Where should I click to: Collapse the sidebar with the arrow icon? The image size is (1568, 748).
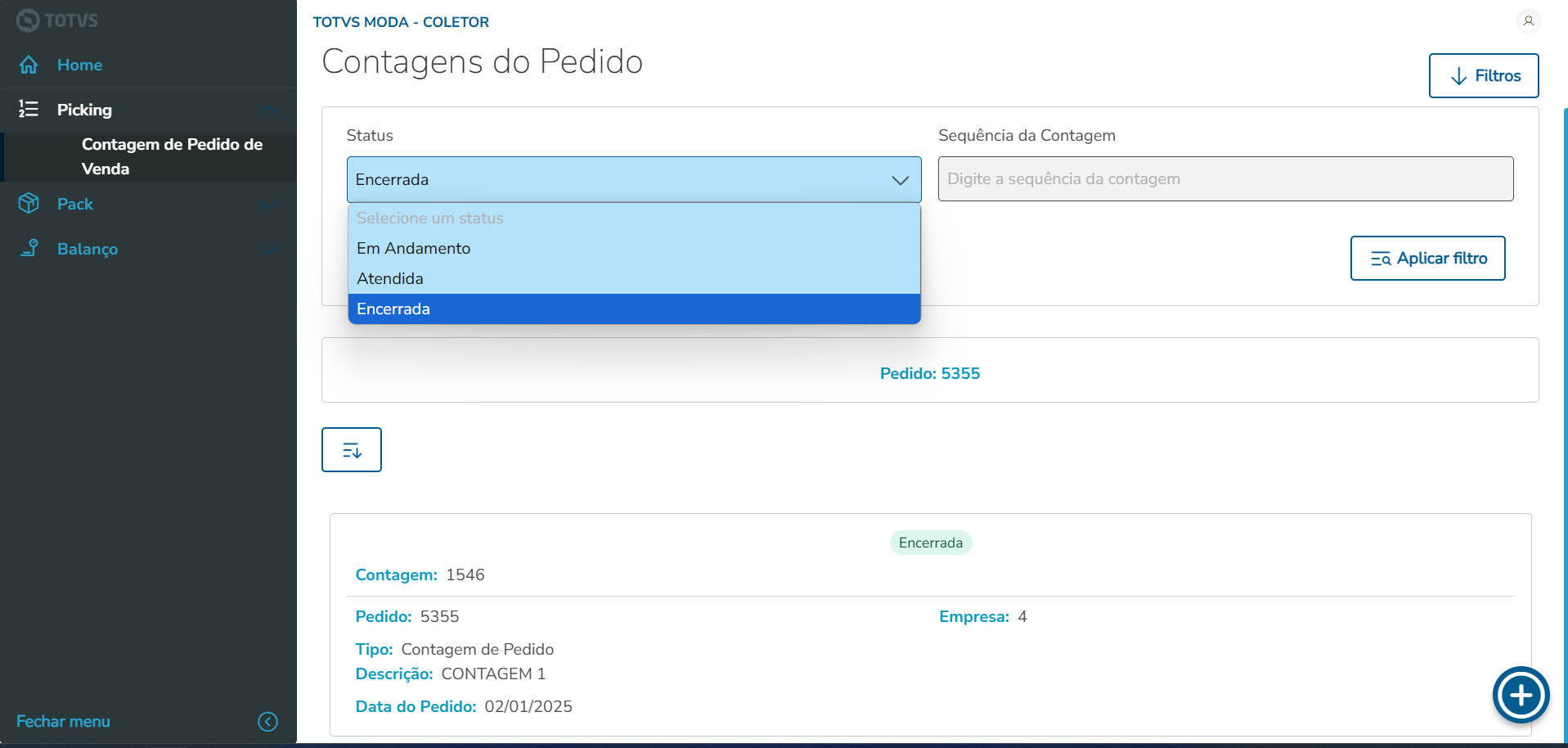pyautogui.click(x=267, y=721)
